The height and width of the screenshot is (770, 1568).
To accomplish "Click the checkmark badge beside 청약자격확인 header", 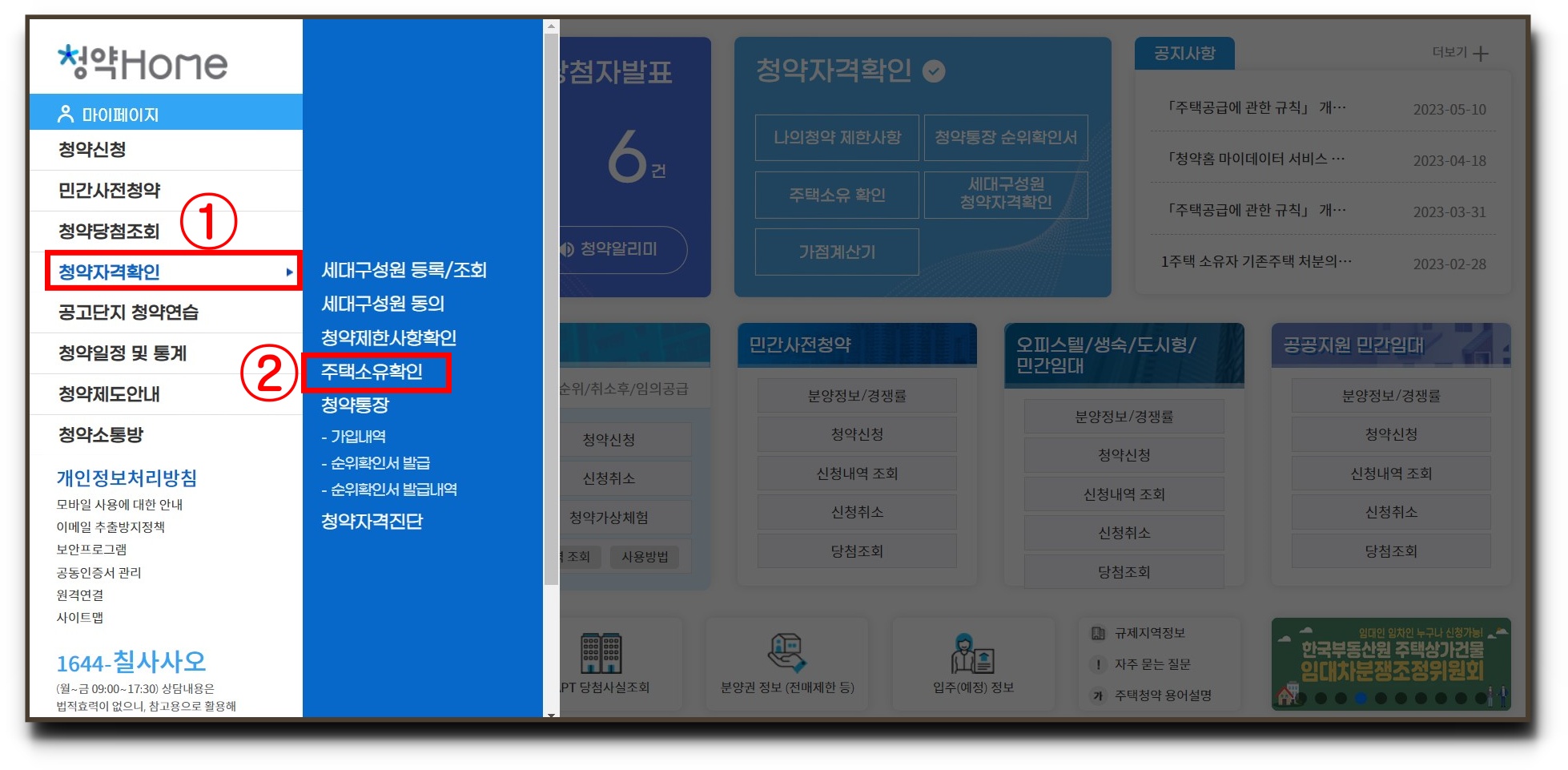I will (x=935, y=71).
